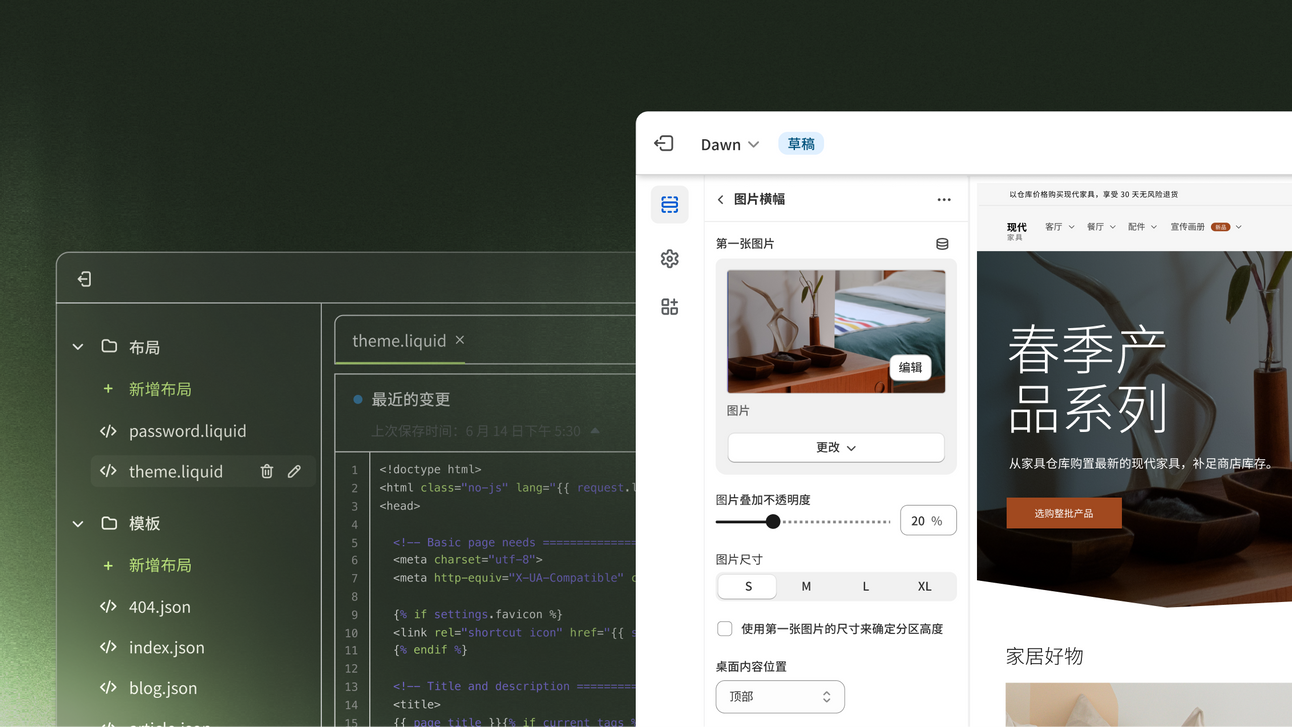This screenshot has width=1292, height=727.
Task: Open 404.json file
Action: (160, 607)
